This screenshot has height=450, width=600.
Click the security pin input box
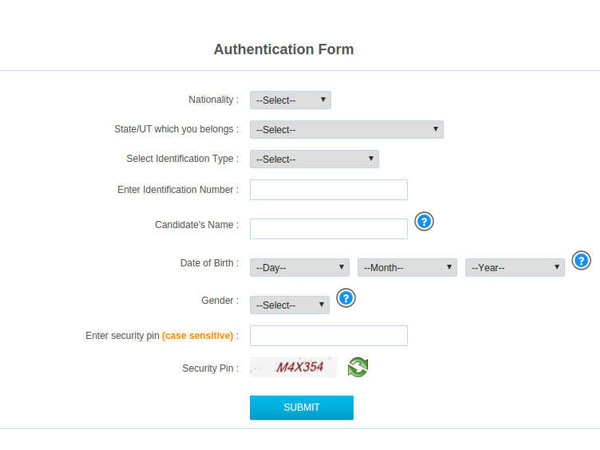click(329, 336)
